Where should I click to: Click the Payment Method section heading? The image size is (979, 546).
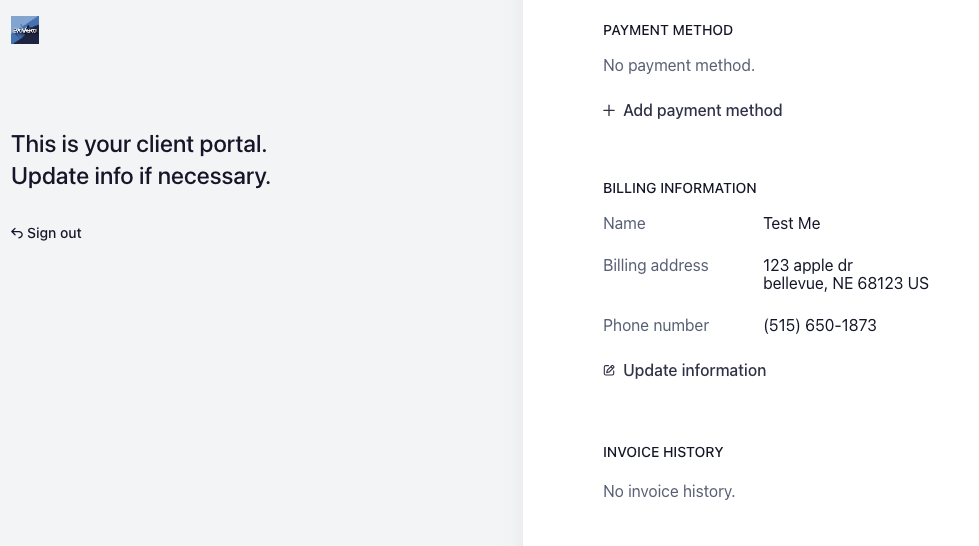click(x=668, y=30)
